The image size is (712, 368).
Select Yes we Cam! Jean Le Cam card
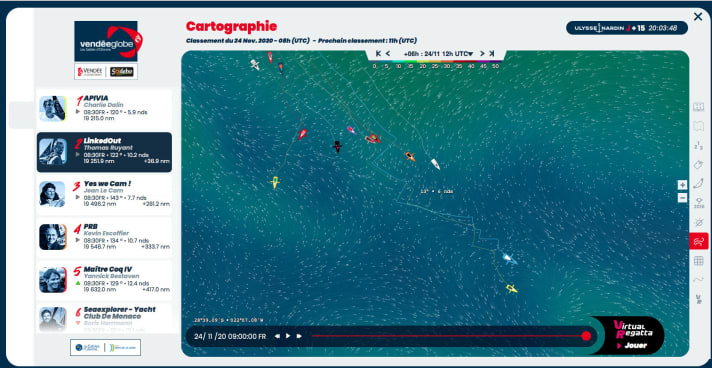(x=104, y=195)
